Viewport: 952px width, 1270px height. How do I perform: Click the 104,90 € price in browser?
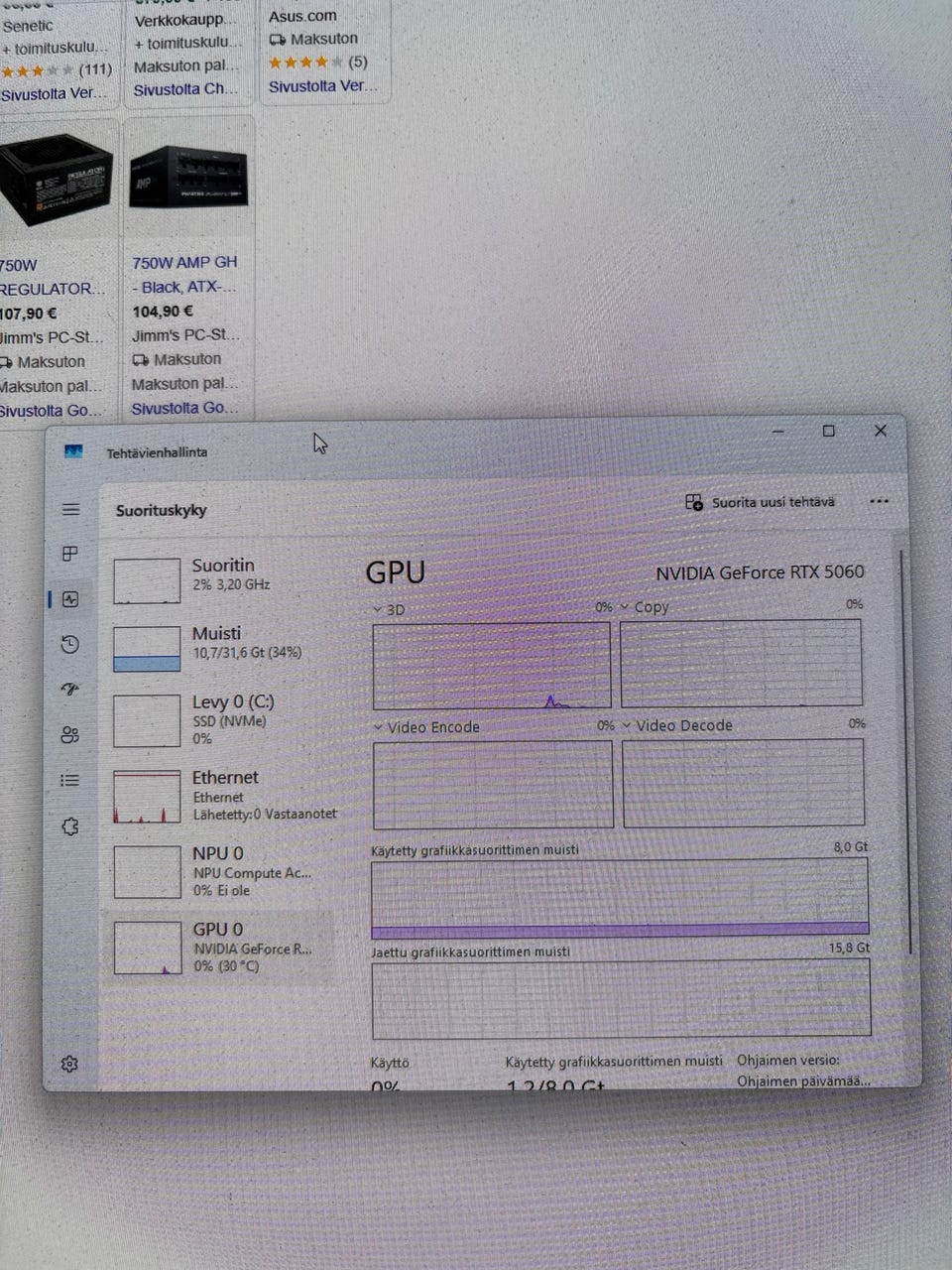click(x=163, y=312)
